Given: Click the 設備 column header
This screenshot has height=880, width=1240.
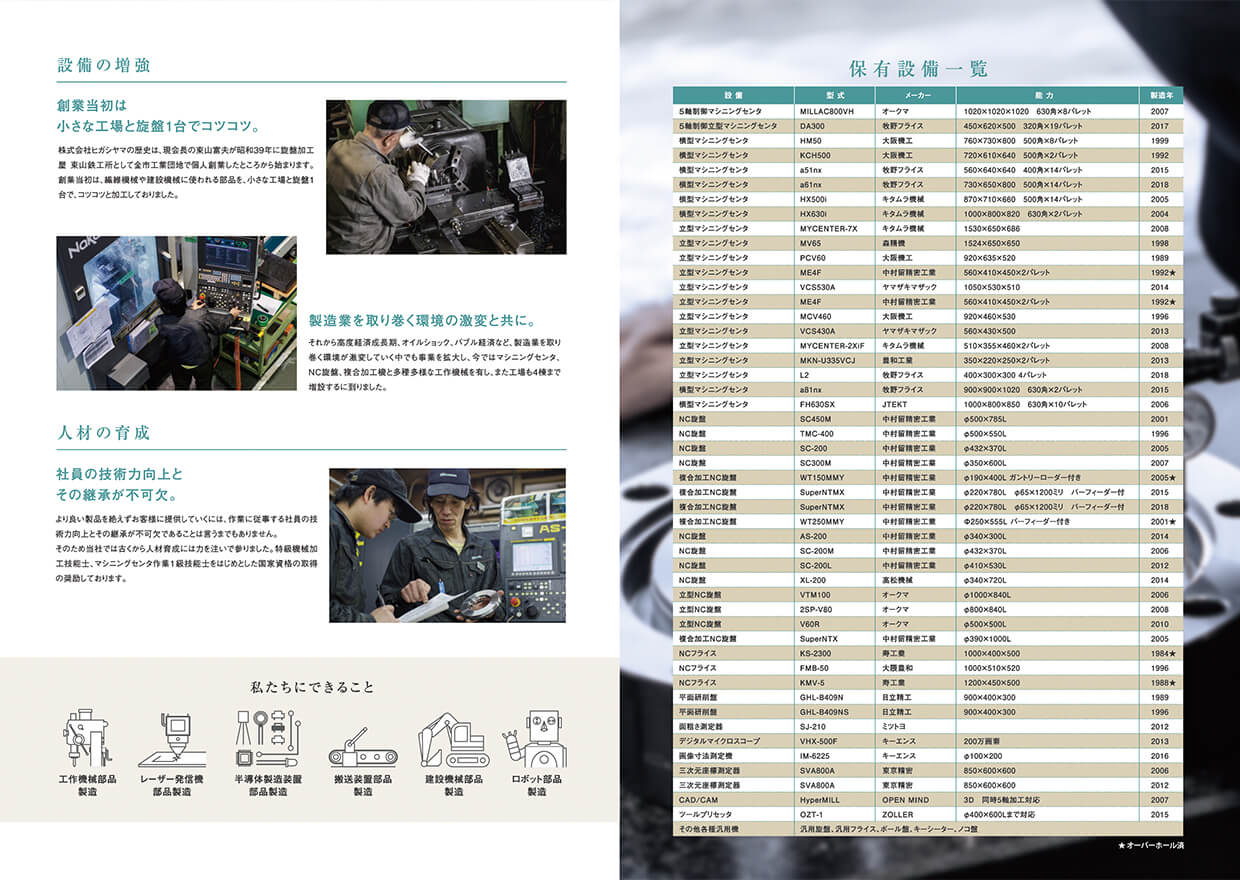Looking at the screenshot, I should 733,96.
